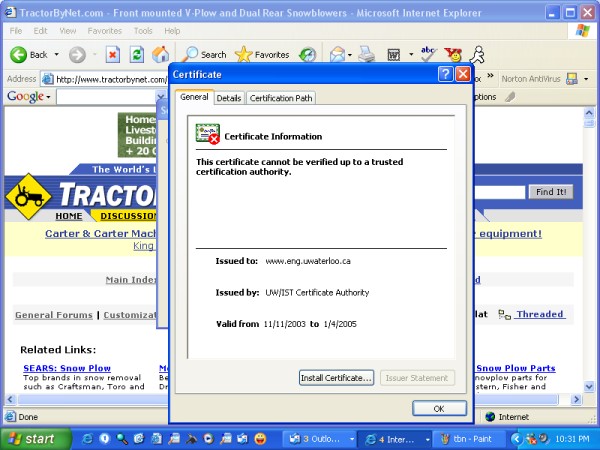Select the General tab in Certificate dialog
Image resolution: width=600 pixels, height=450 pixels.
click(194, 97)
